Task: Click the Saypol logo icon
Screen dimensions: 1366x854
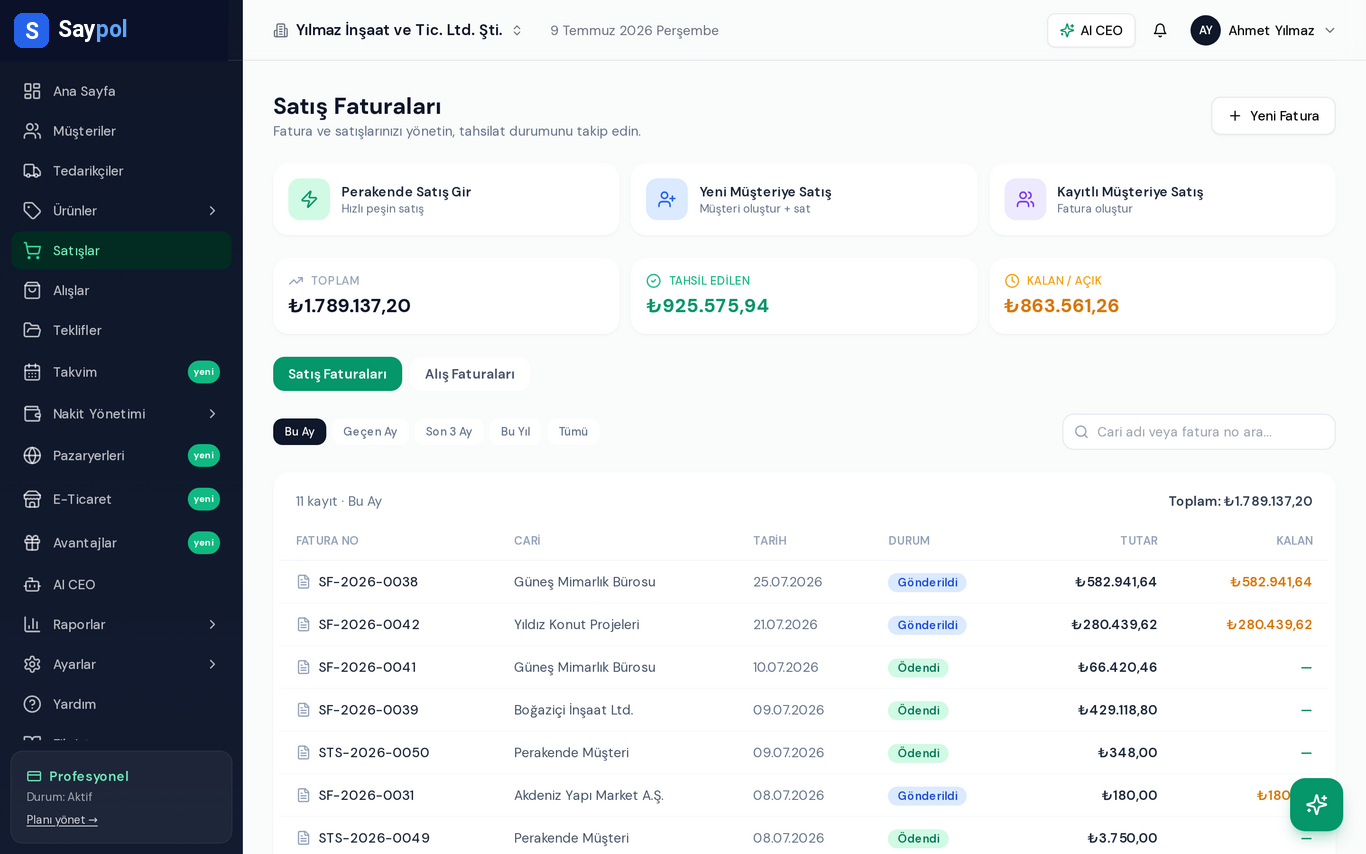Action: point(31,30)
